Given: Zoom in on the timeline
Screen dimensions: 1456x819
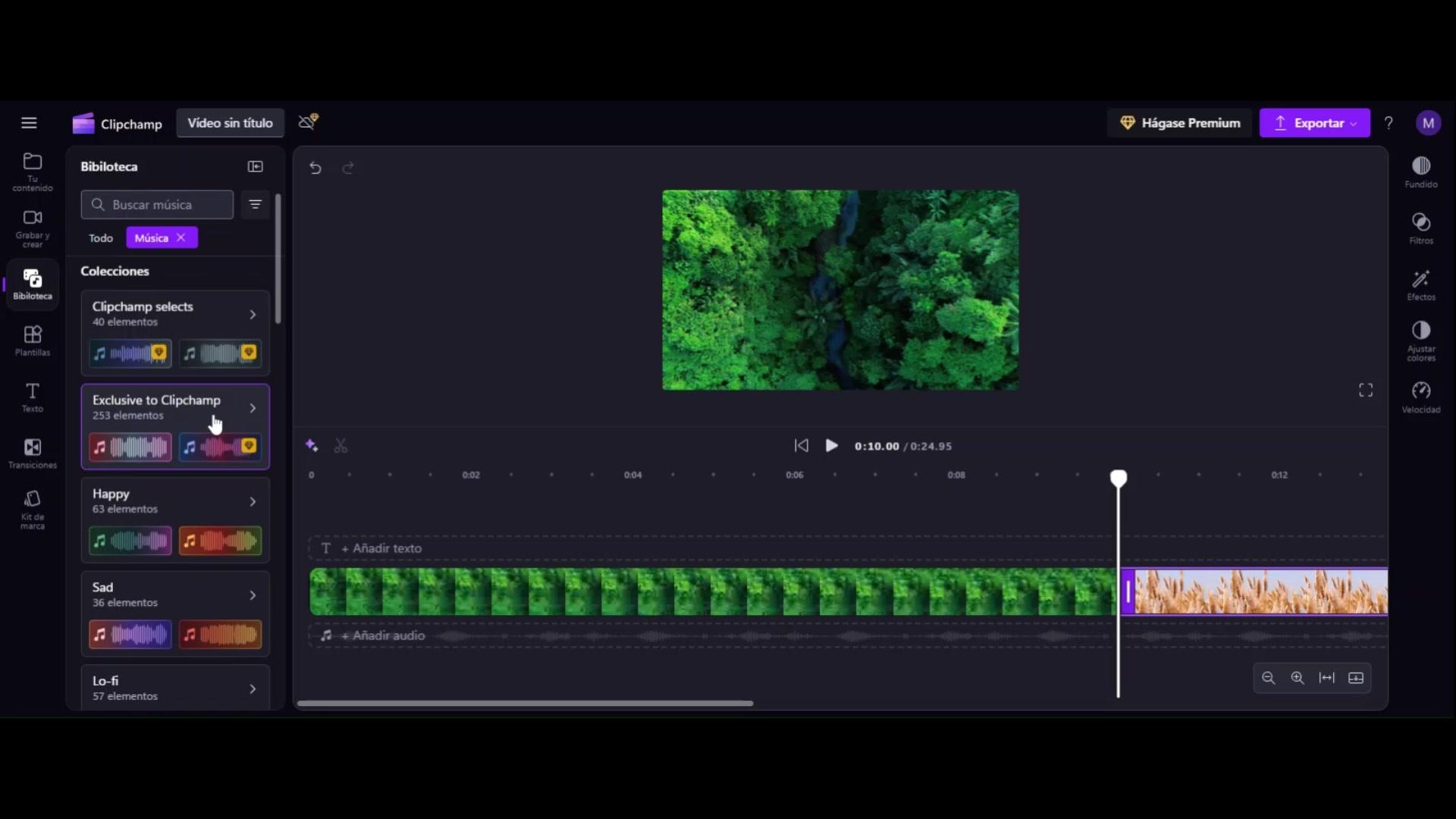Looking at the screenshot, I should (1298, 678).
